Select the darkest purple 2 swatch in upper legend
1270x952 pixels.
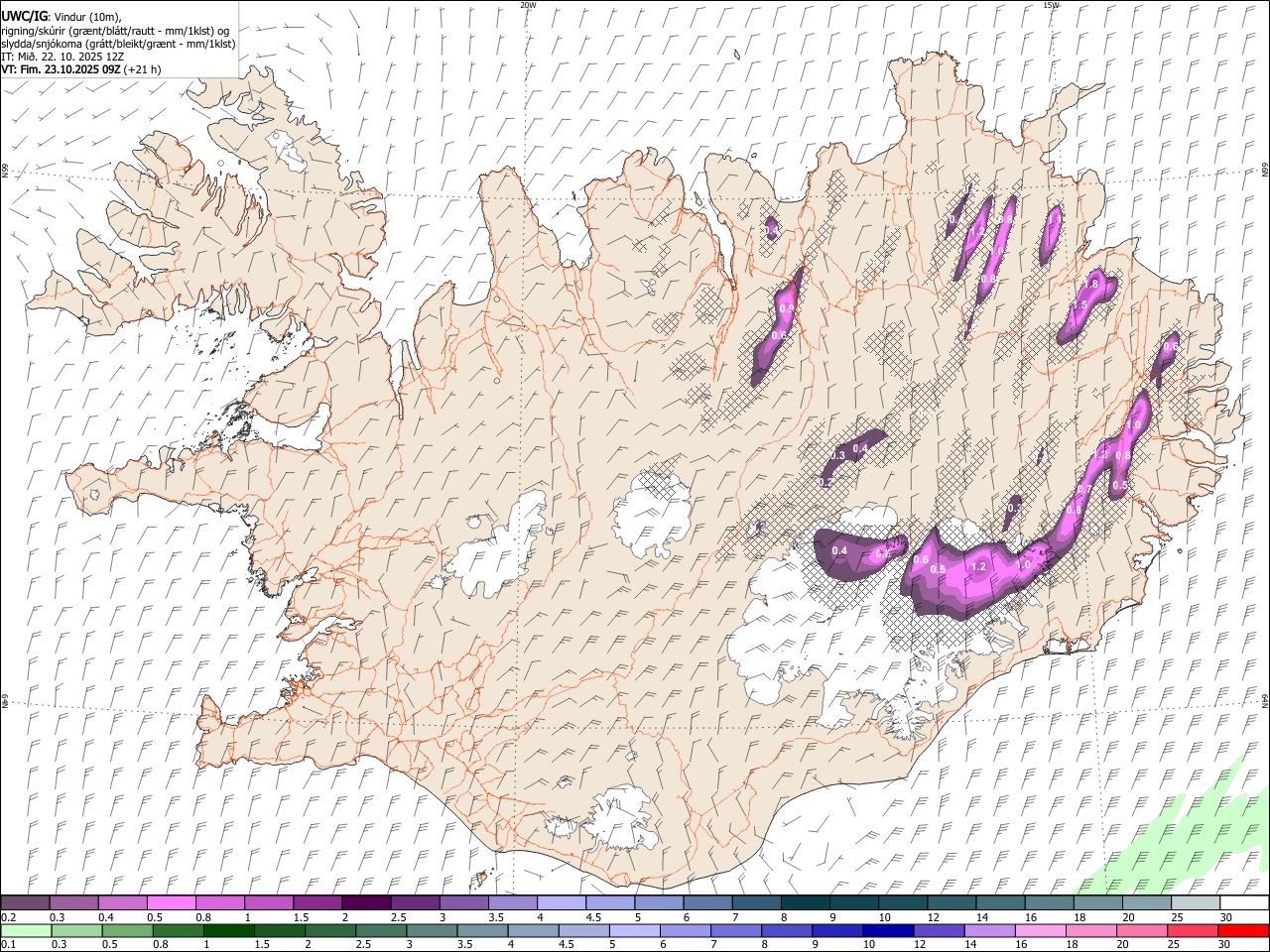366,903
